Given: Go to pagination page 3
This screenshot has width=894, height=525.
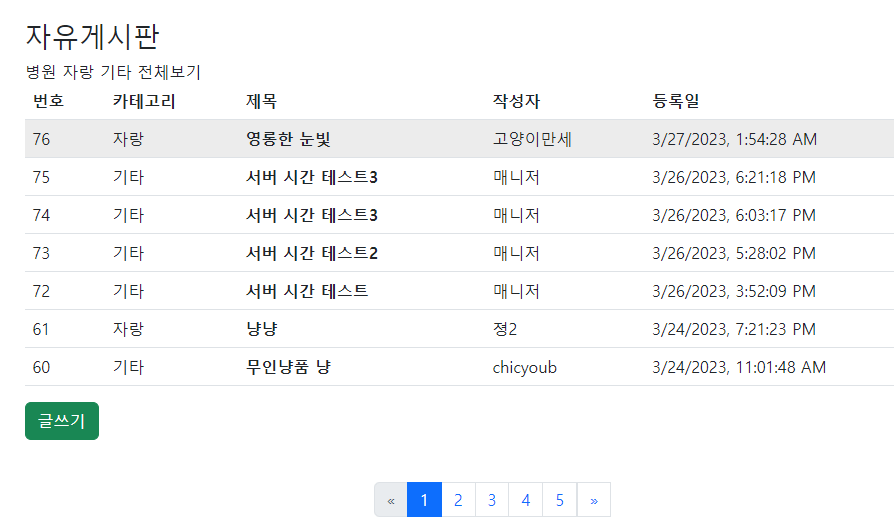Looking at the screenshot, I should point(491,500).
